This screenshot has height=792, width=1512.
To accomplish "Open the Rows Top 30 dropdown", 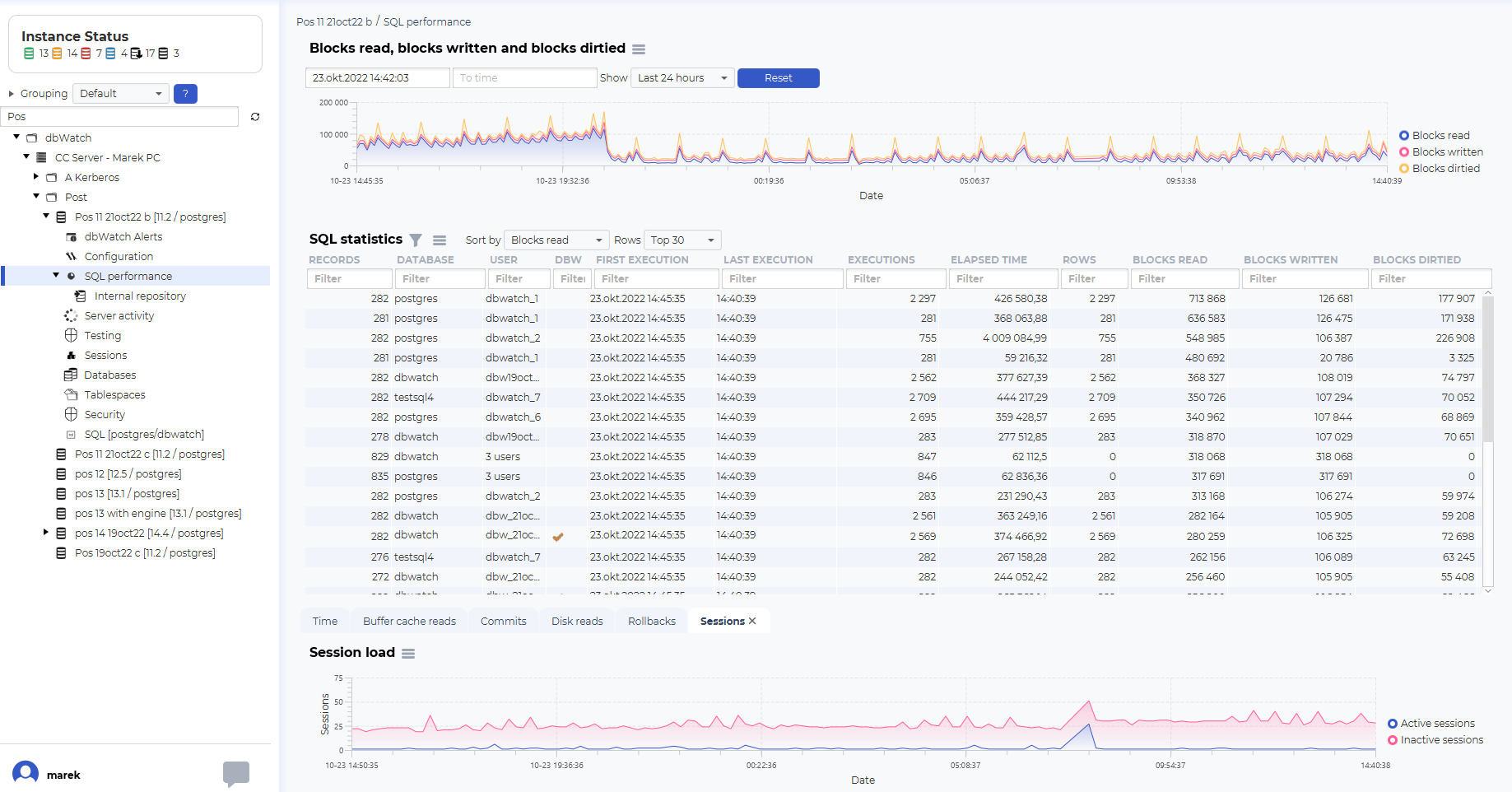I will pos(682,240).
